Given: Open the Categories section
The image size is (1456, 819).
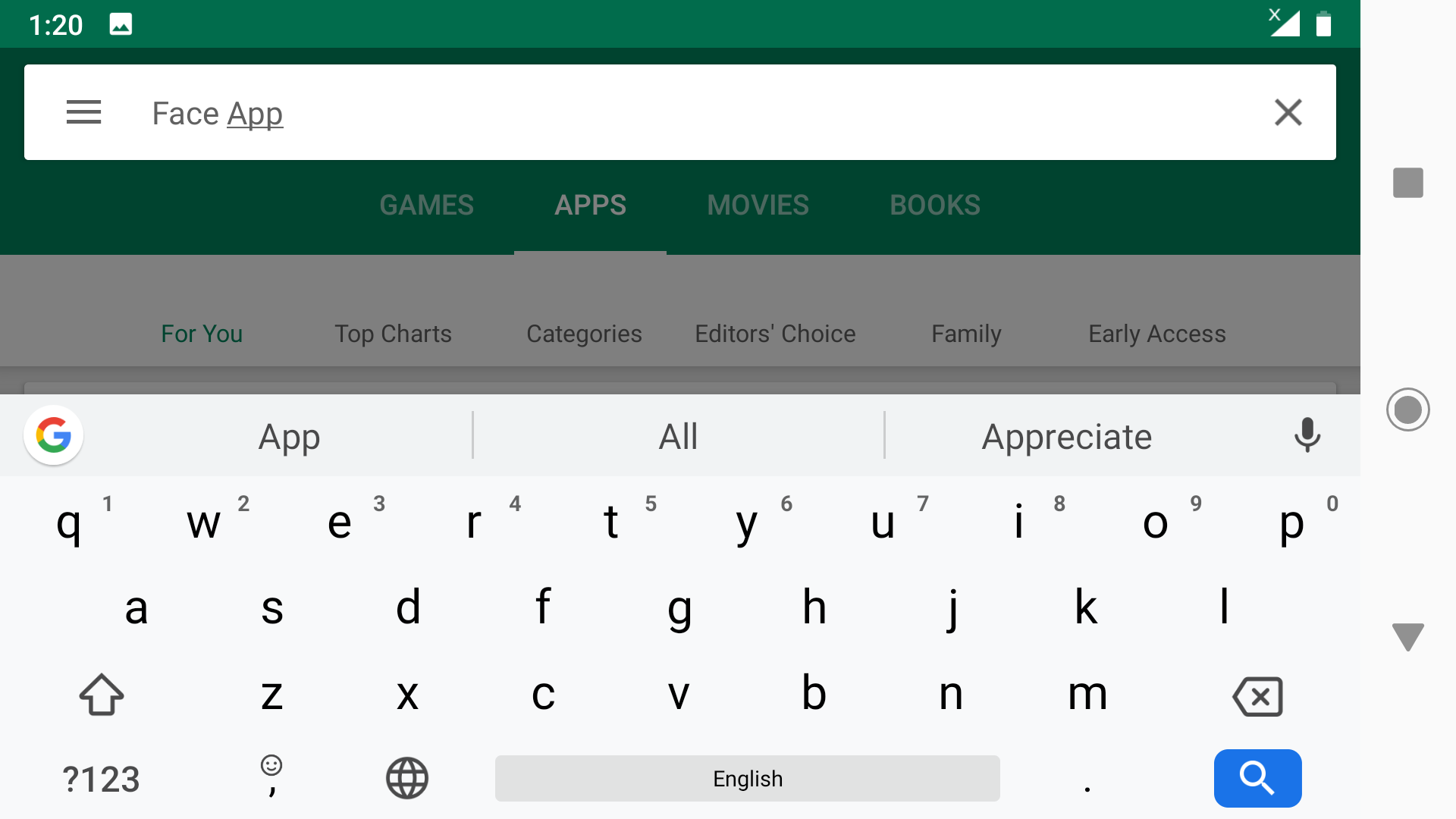Looking at the screenshot, I should pos(584,334).
